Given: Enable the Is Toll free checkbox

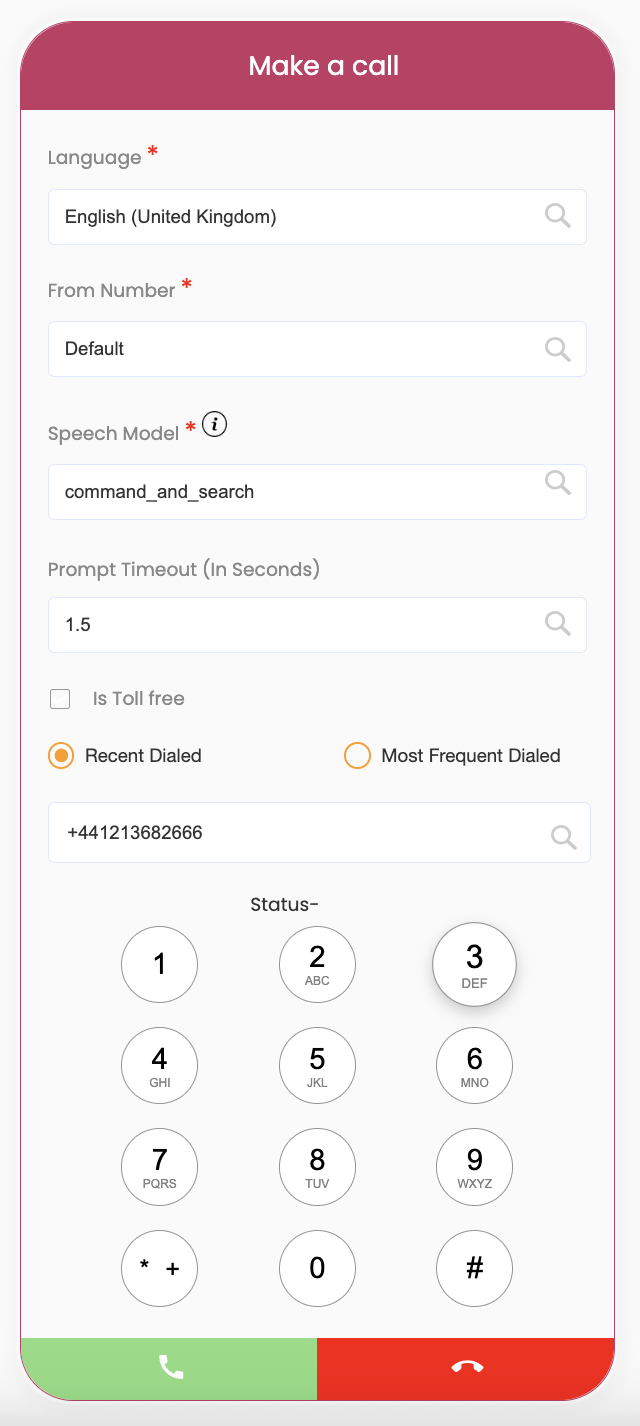Looking at the screenshot, I should (x=61, y=699).
